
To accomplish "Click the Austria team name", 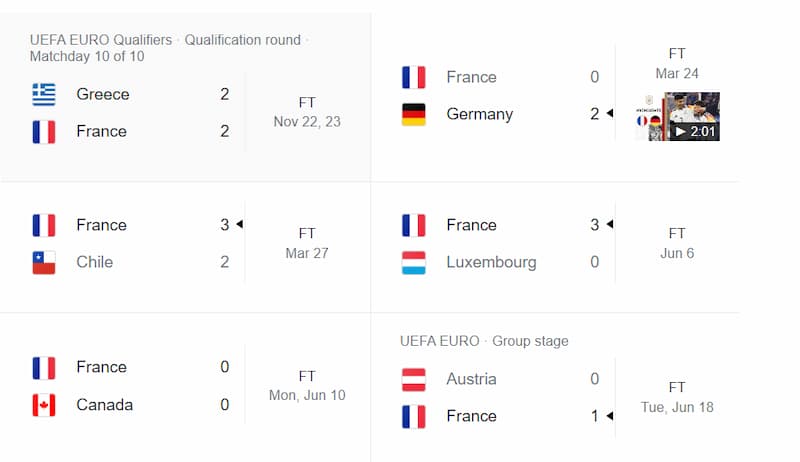I will tap(471, 379).
